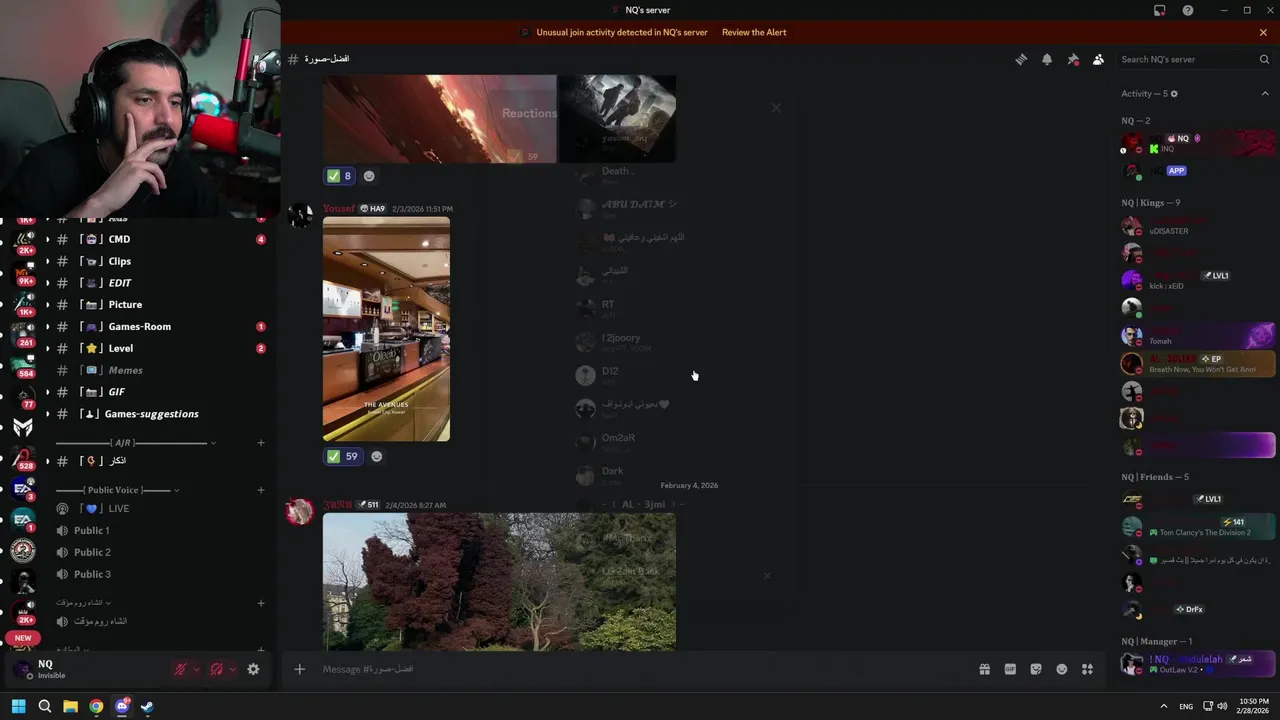The width and height of the screenshot is (1280, 720).
Task: Collapse the Activity section chevron
Action: (1265, 94)
